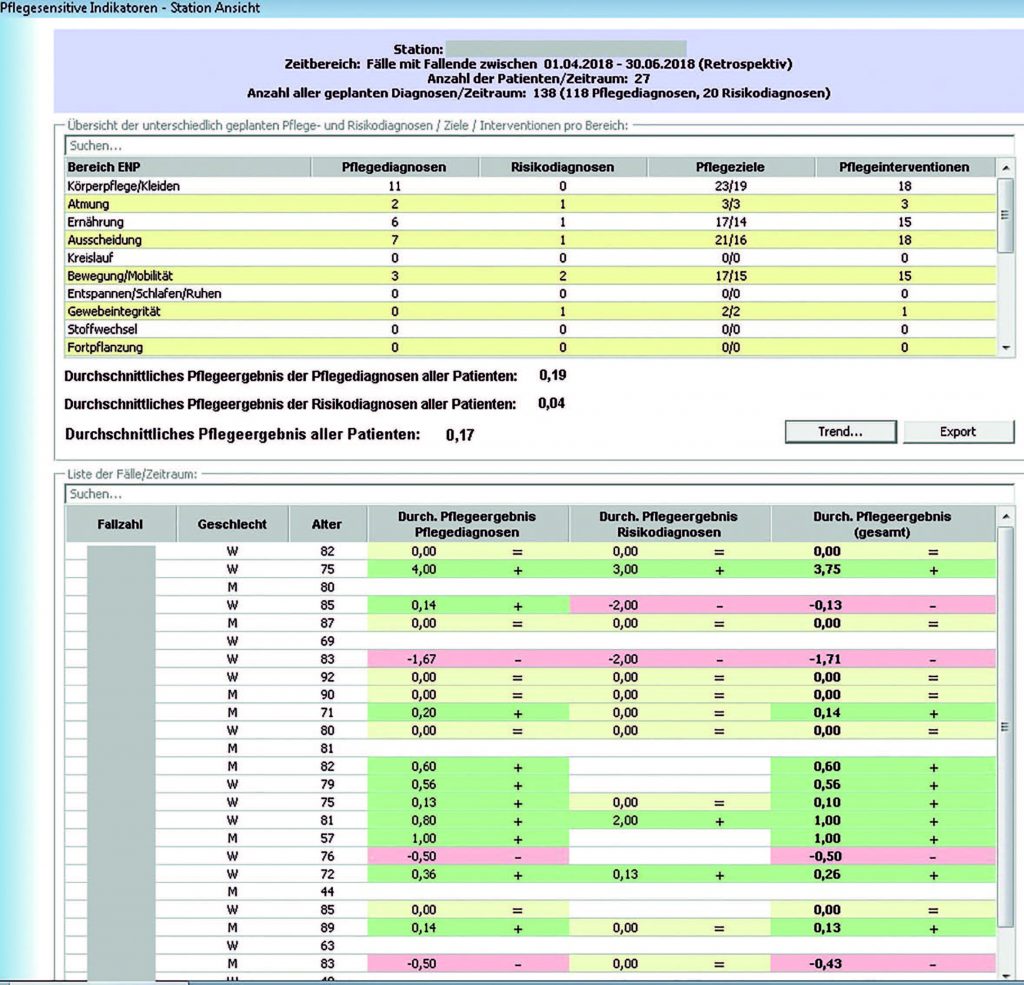Select the Gewebeintegrität row
The width and height of the screenshot is (1024, 985).
tap(530, 312)
